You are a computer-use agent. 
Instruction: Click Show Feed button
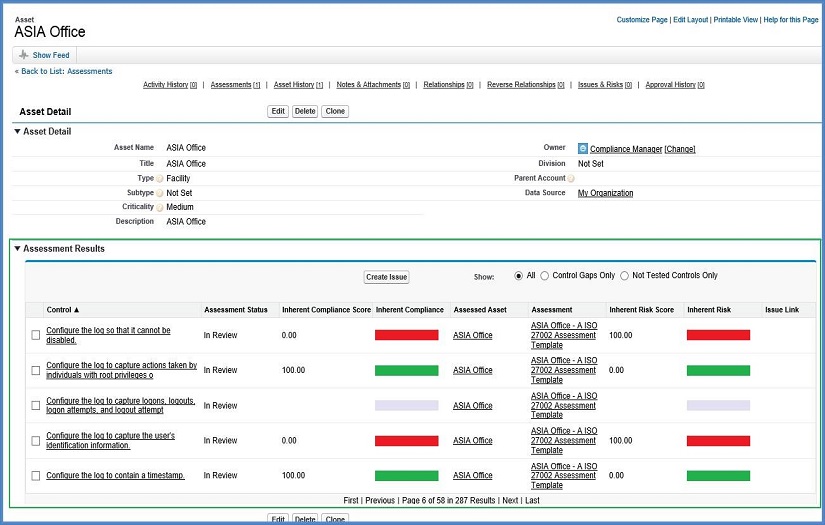coord(44,55)
